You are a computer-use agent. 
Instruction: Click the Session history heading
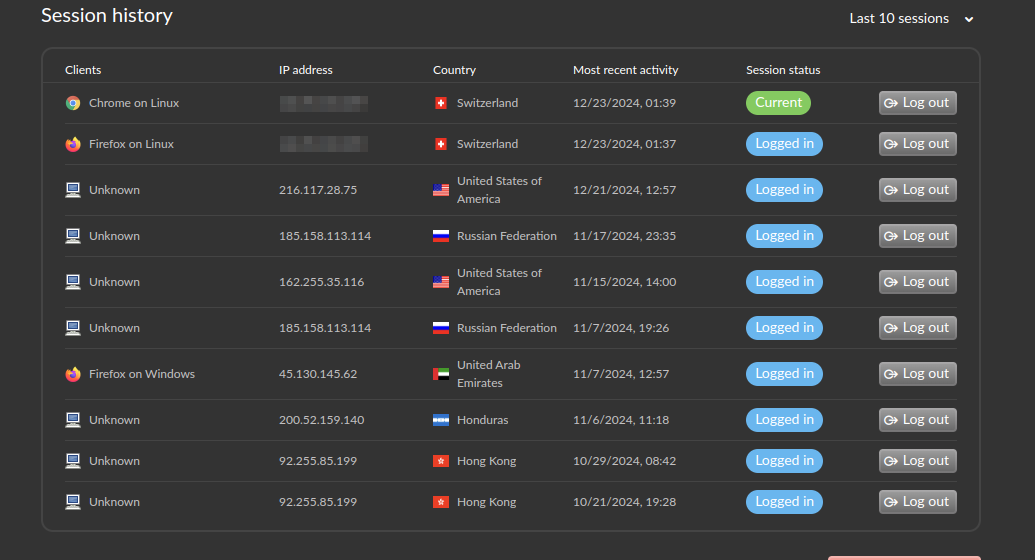[107, 15]
